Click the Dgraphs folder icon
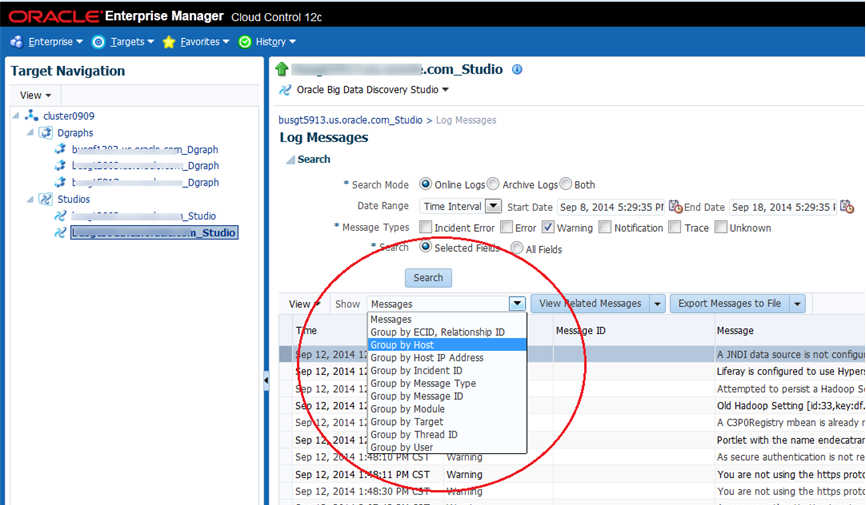 pyautogui.click(x=46, y=133)
